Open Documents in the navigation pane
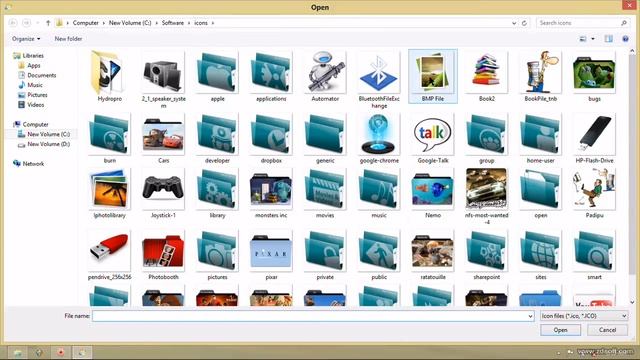This screenshot has width=640, height=360. 37,75
